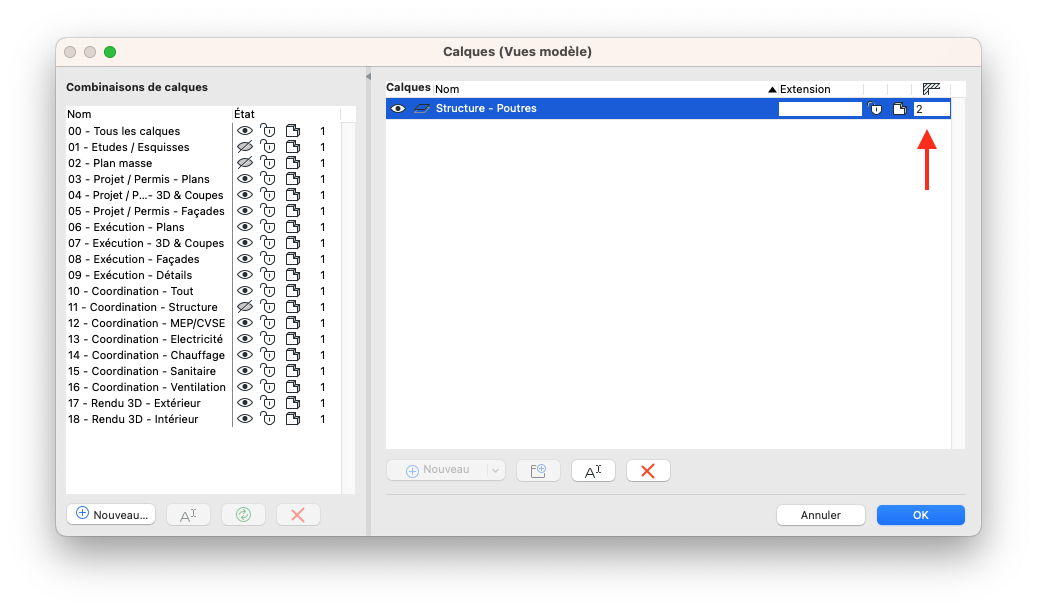Click folder icon of 08 - Exécution - Façades

click(x=292, y=259)
